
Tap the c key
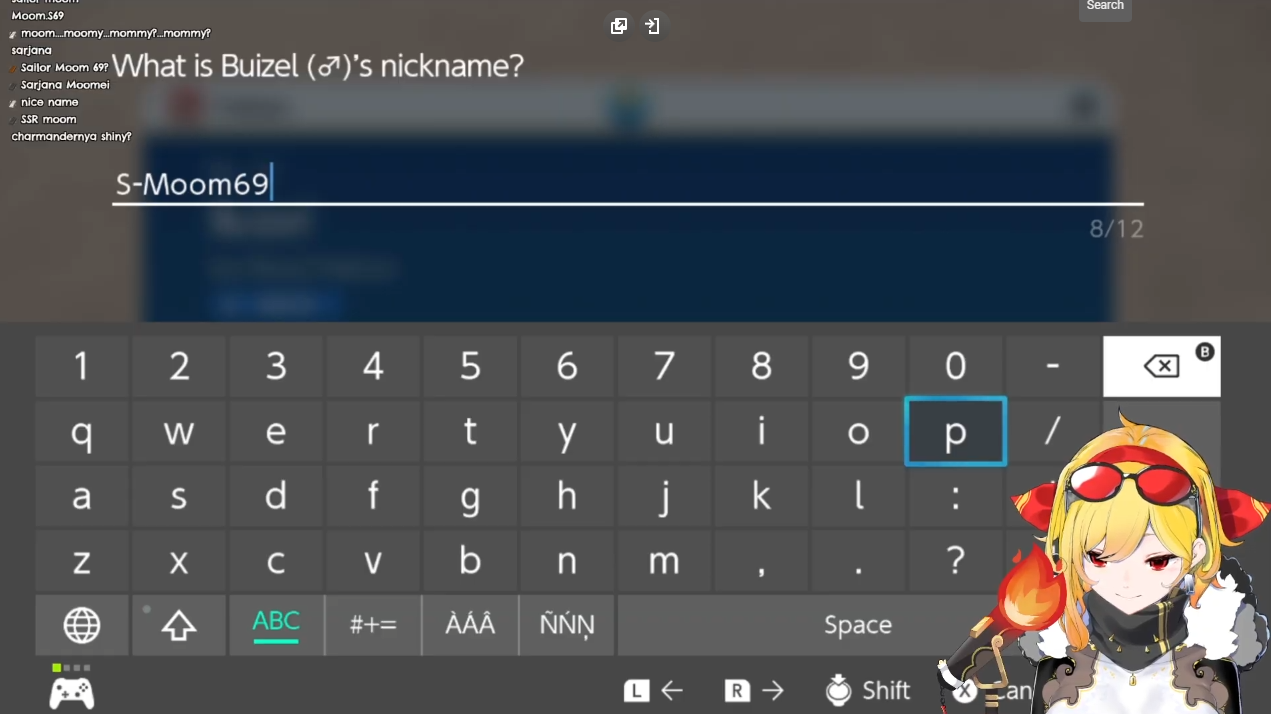tap(276, 561)
